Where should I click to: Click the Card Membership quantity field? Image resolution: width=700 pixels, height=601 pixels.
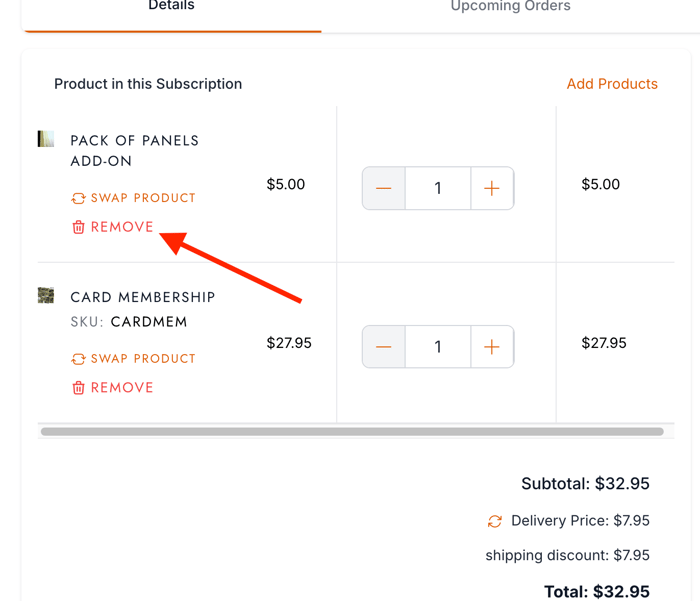(438, 347)
